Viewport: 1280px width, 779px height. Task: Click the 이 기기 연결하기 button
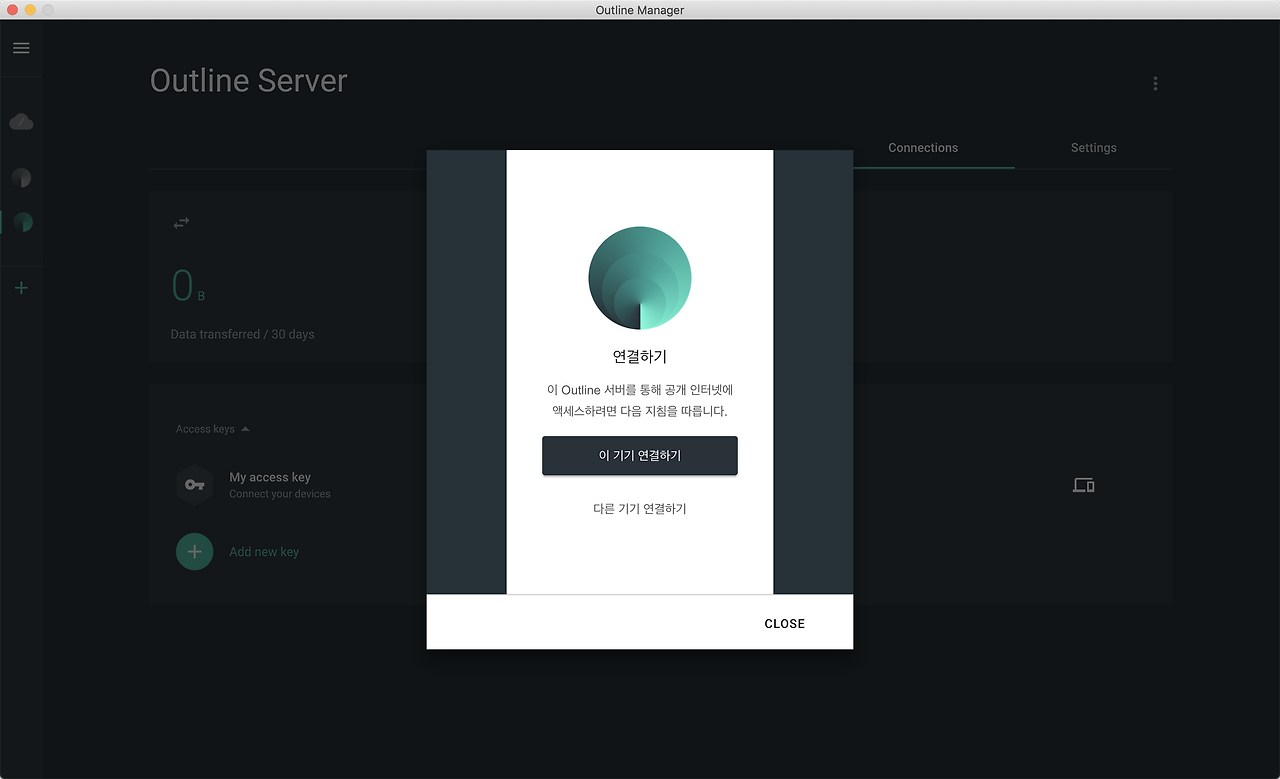[x=640, y=456]
